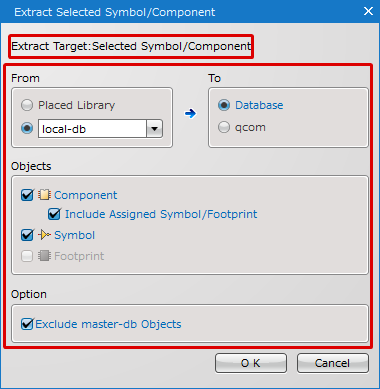Click the disabled Footprint checkbox
Screen dimensions: 380x389
click(27, 256)
